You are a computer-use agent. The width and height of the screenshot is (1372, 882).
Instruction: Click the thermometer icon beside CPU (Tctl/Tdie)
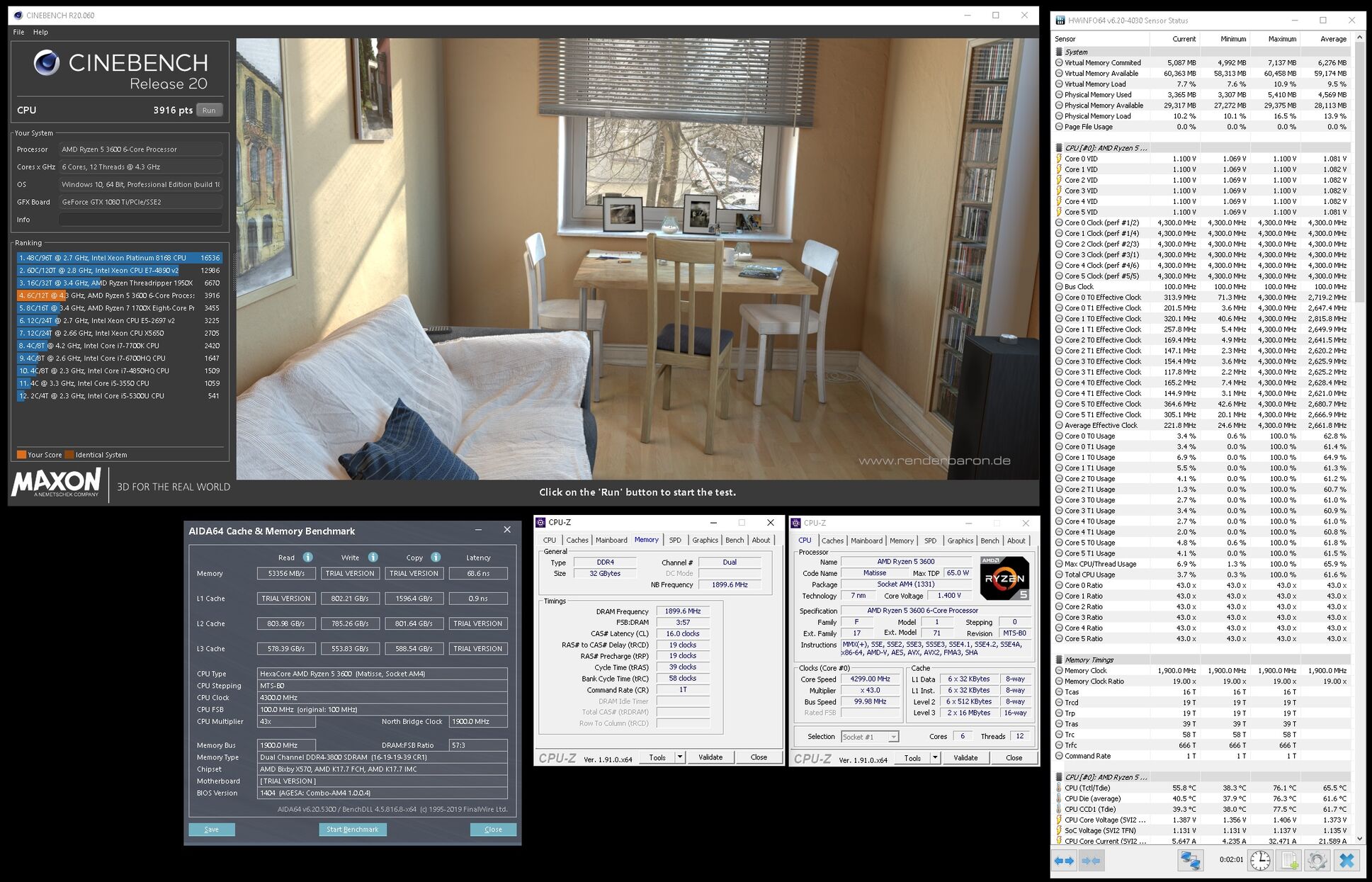pos(1059,788)
